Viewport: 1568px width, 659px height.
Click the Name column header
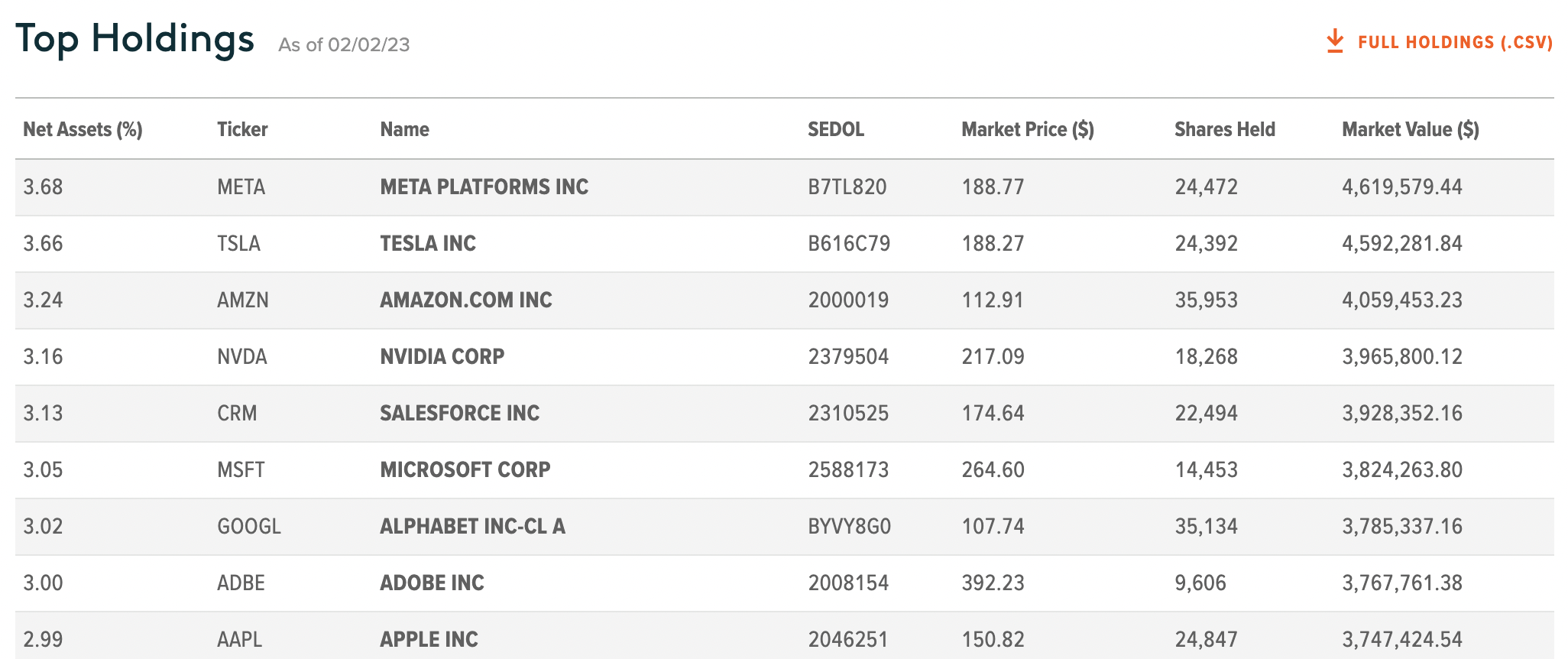(404, 129)
